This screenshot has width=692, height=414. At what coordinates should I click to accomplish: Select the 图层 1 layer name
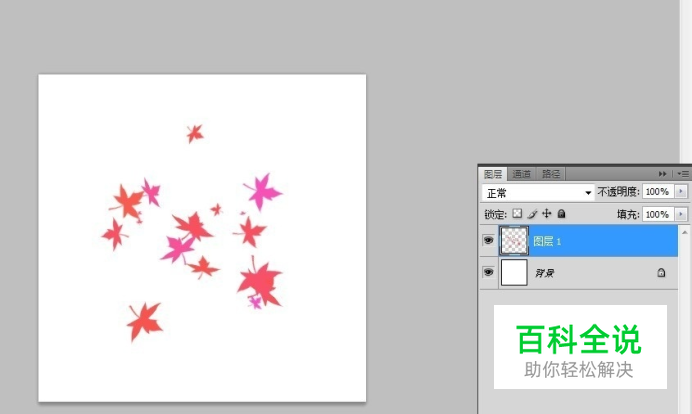[x=547, y=241]
